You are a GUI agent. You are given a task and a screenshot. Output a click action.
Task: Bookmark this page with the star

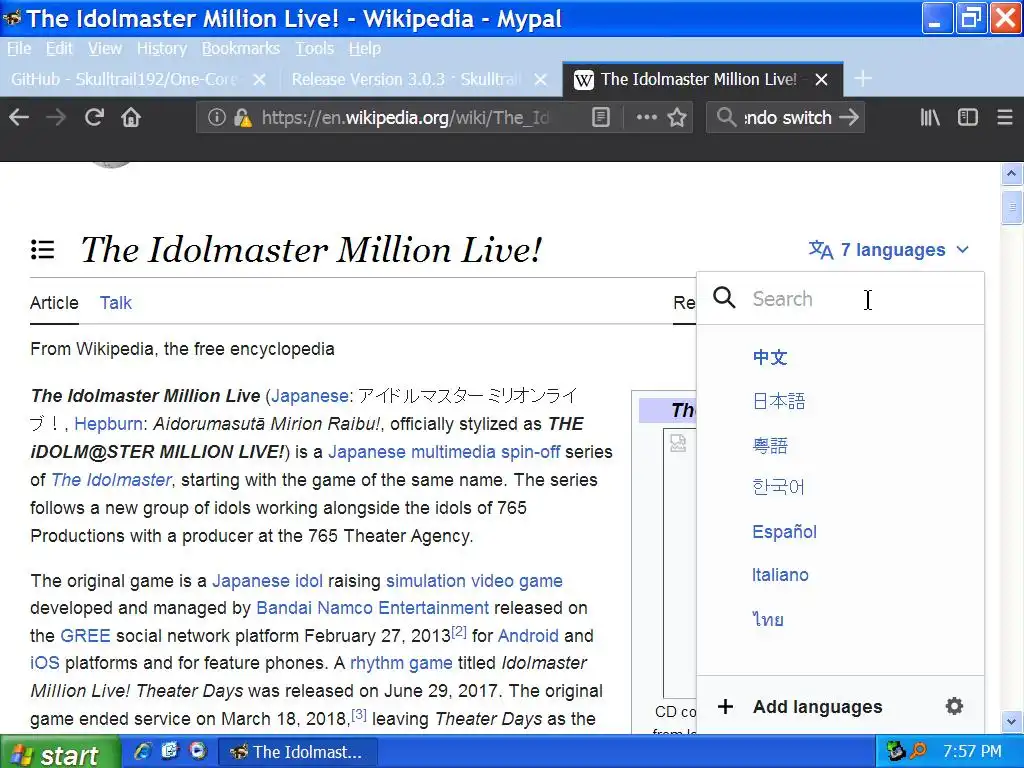click(677, 118)
